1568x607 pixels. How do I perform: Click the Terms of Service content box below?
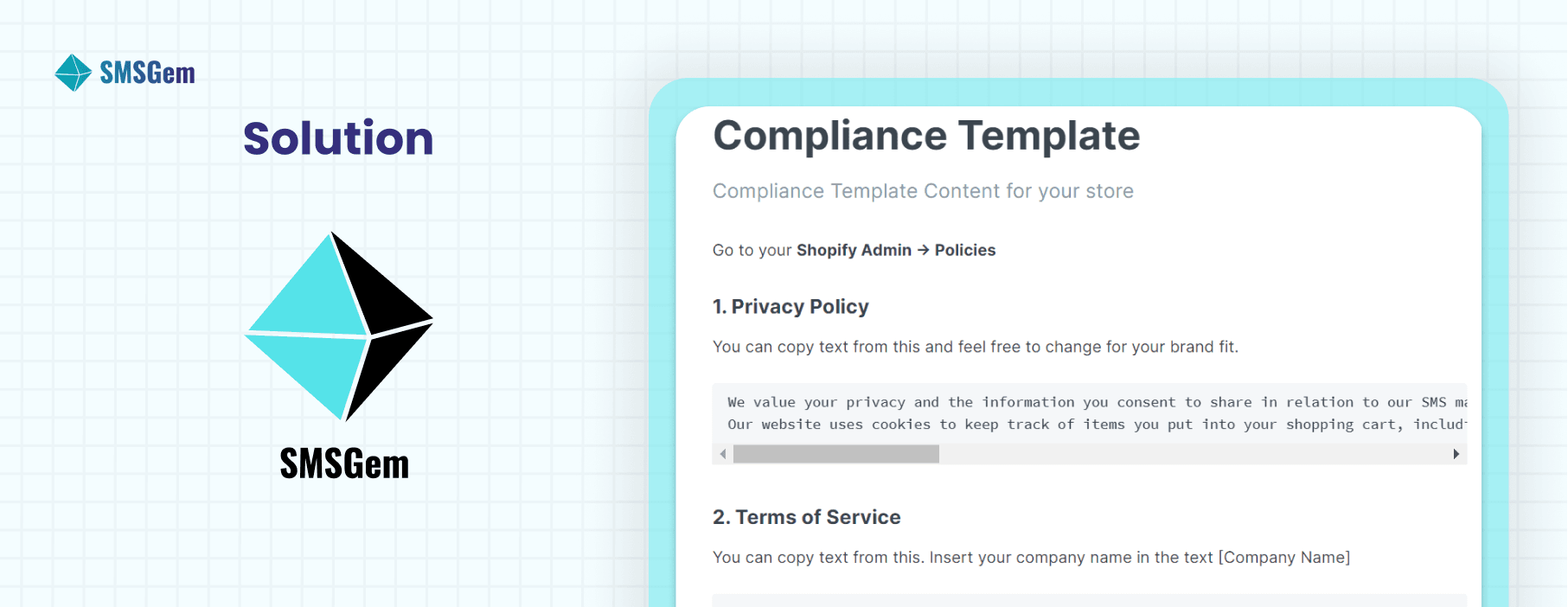click(1038, 601)
